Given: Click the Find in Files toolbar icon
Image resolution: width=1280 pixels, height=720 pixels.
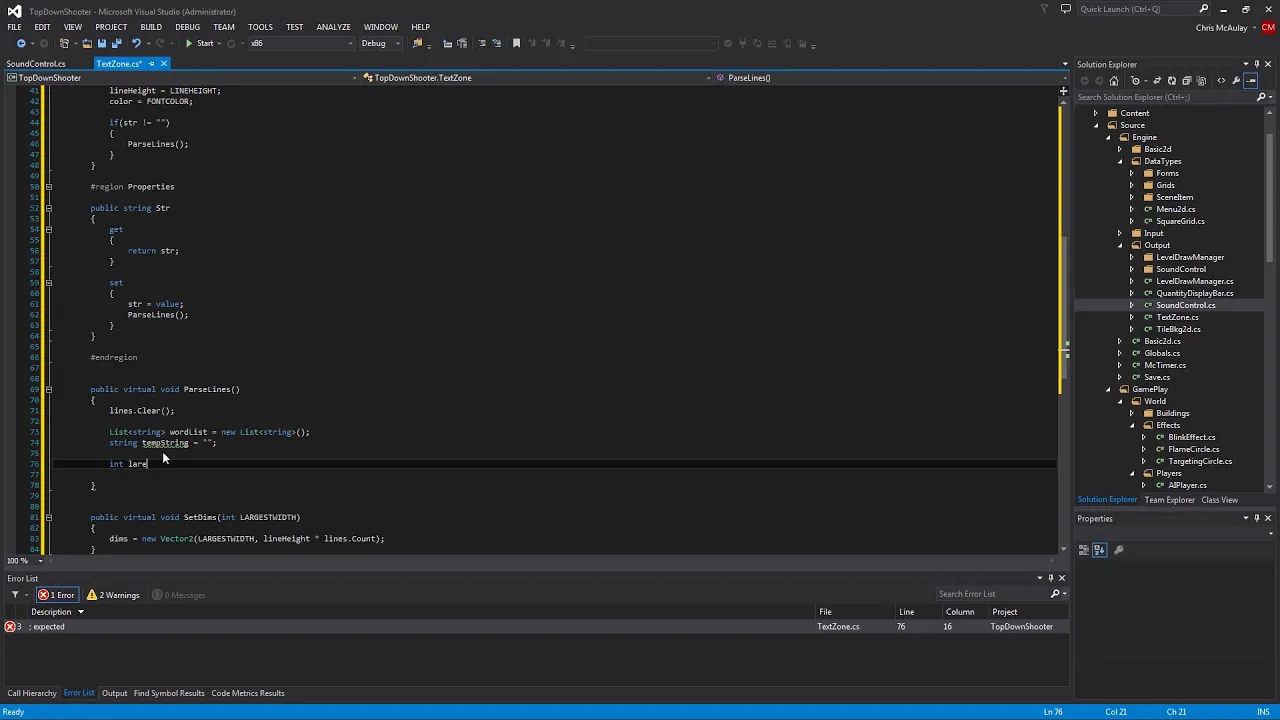Looking at the screenshot, I should coord(418,44).
